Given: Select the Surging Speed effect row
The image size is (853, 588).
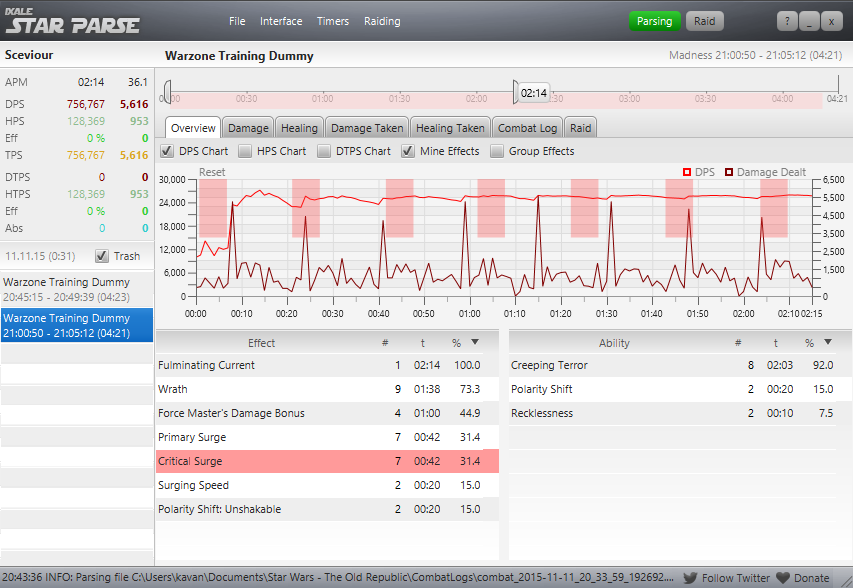Looking at the screenshot, I should coord(327,485).
